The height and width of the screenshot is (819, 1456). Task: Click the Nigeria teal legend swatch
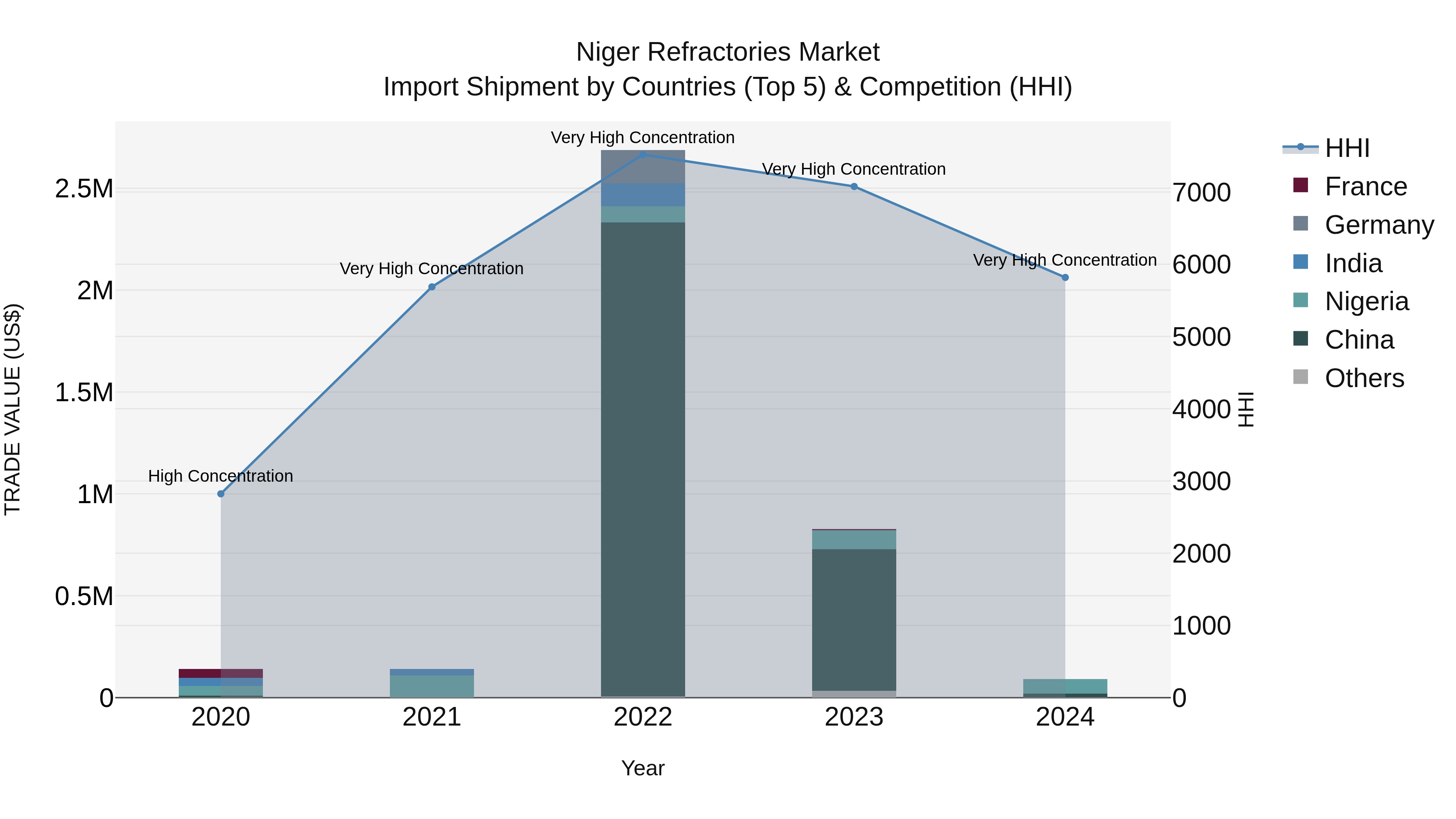point(1301,300)
